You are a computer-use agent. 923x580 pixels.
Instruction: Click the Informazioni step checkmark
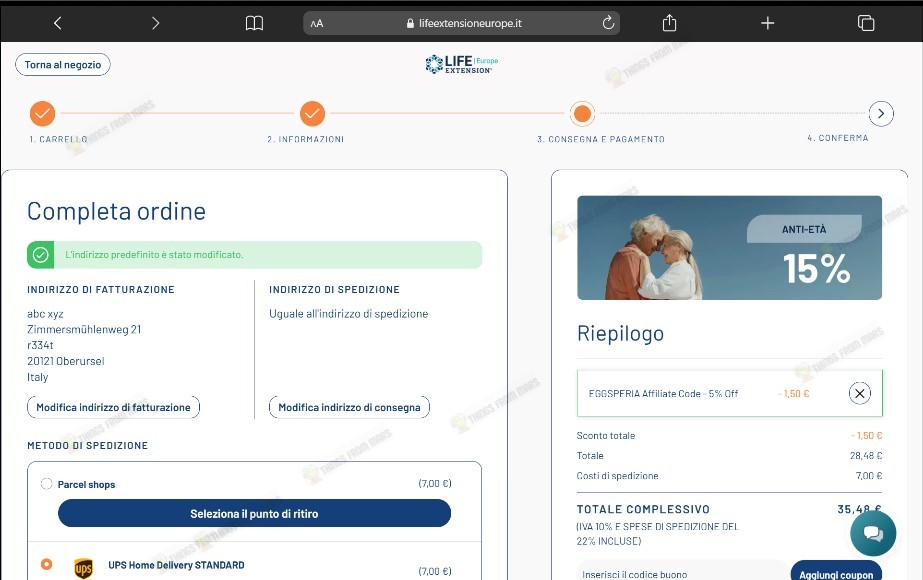(313, 113)
